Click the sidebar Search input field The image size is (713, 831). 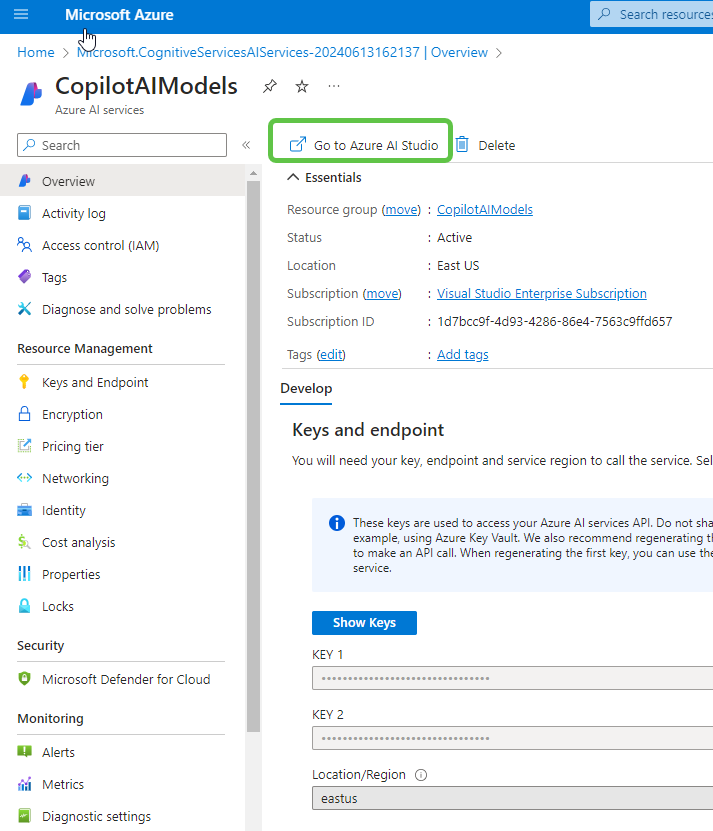coord(122,145)
